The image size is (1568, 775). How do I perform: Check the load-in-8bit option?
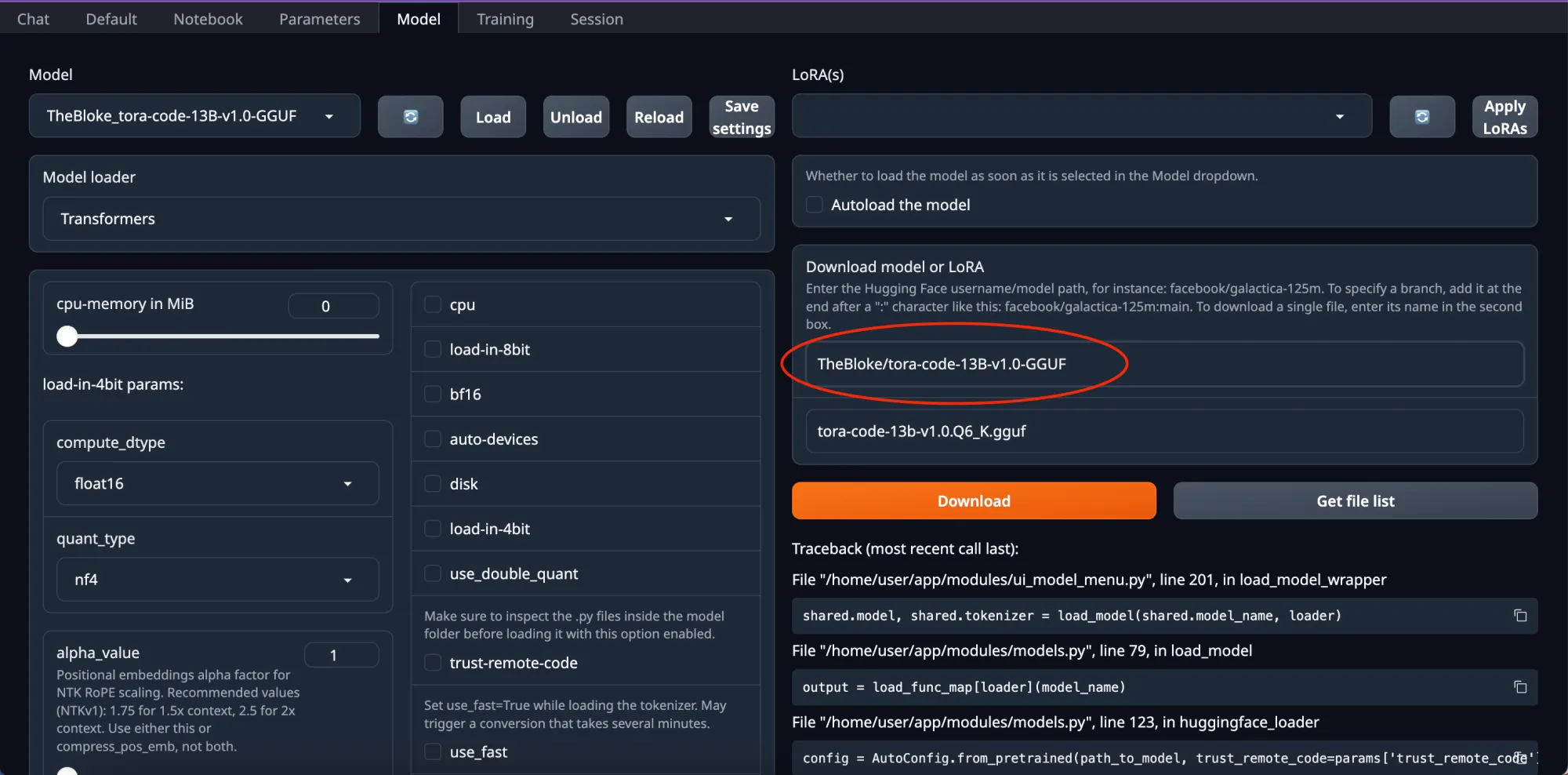click(x=432, y=349)
